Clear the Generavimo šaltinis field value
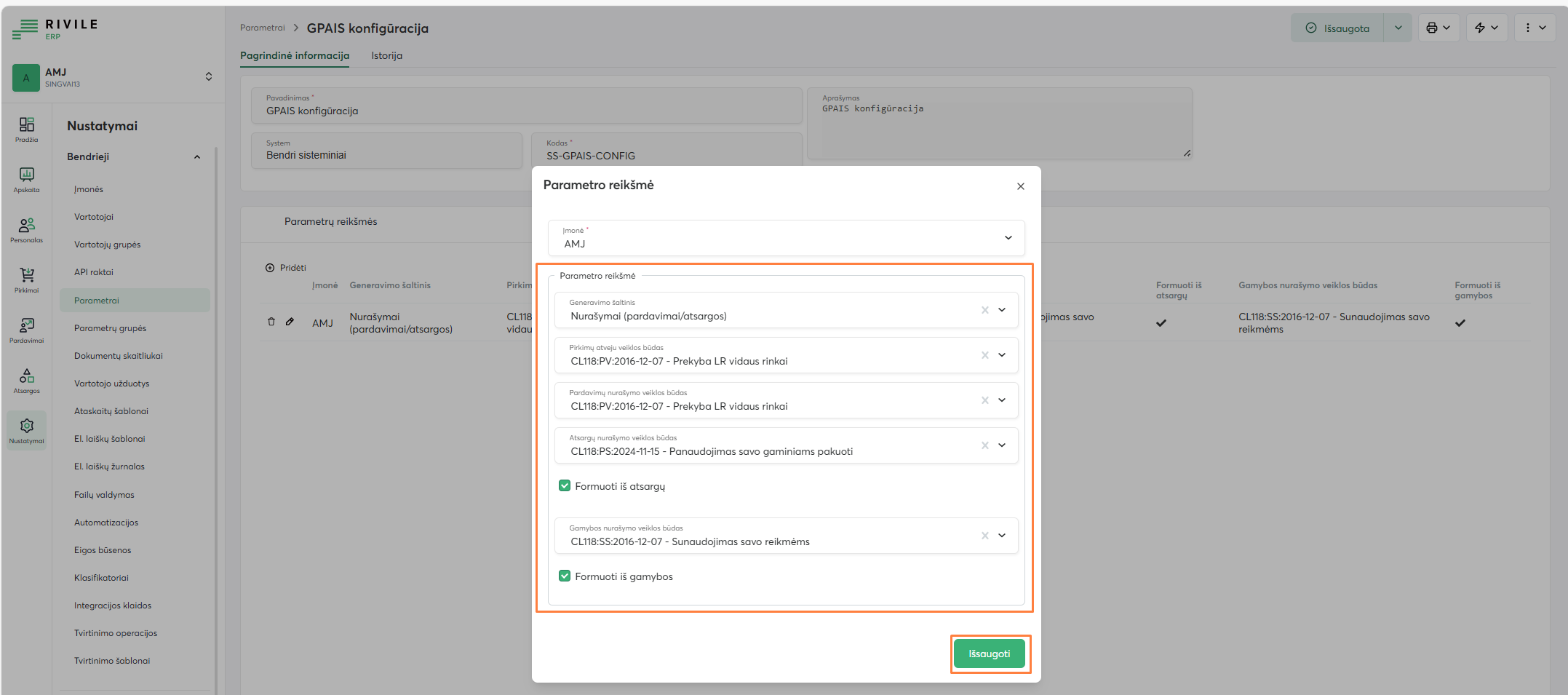Viewport: 1568px width, 695px height. (984, 310)
